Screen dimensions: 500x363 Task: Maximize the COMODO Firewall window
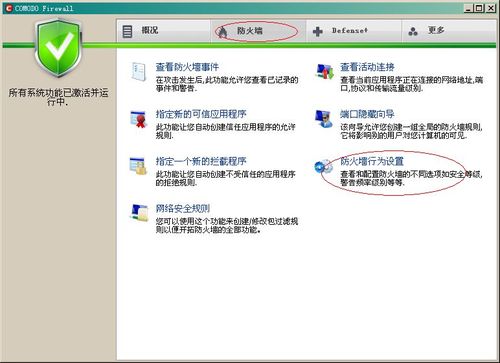click(x=479, y=8)
